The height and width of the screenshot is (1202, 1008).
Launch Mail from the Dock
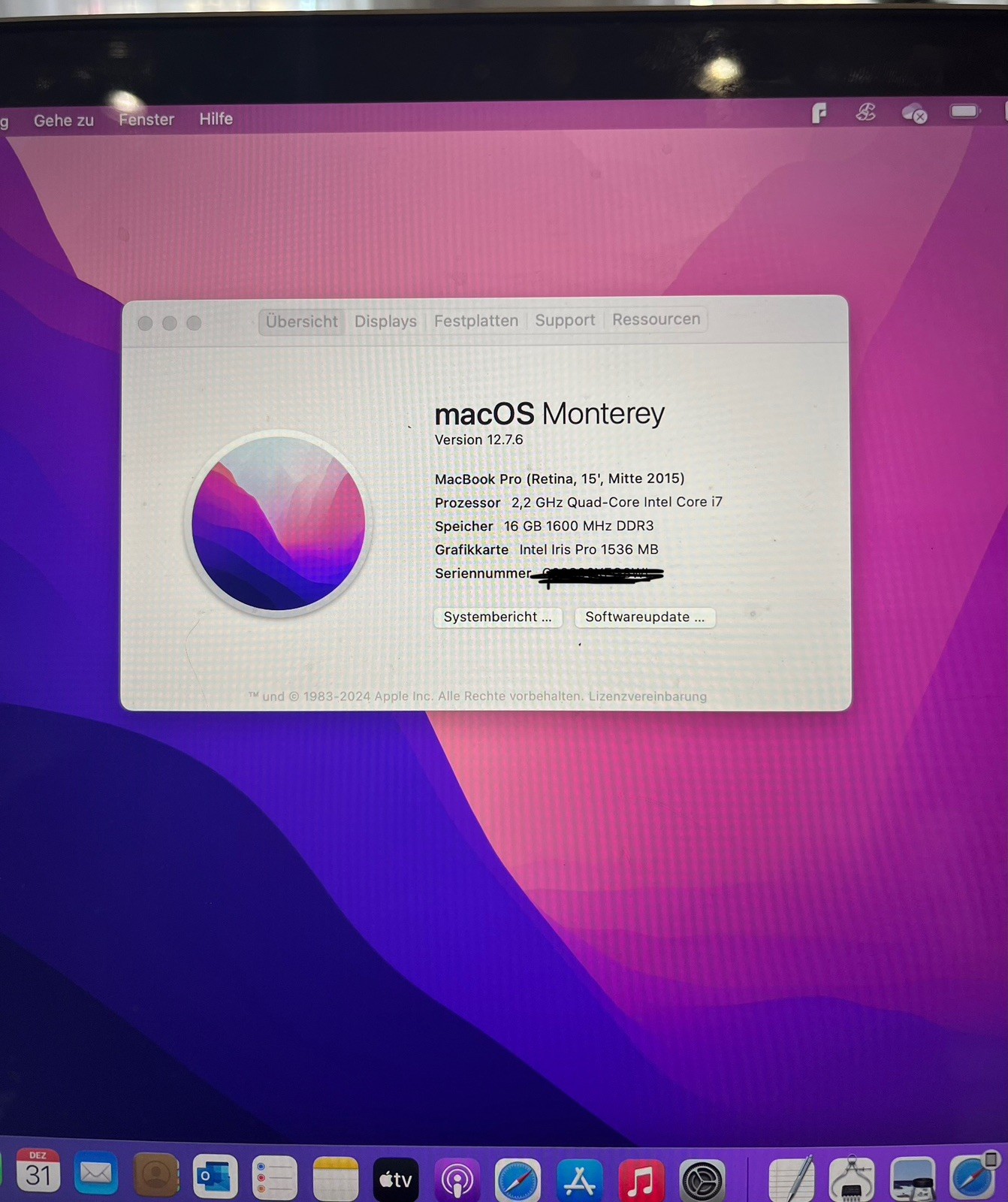pos(96,1173)
